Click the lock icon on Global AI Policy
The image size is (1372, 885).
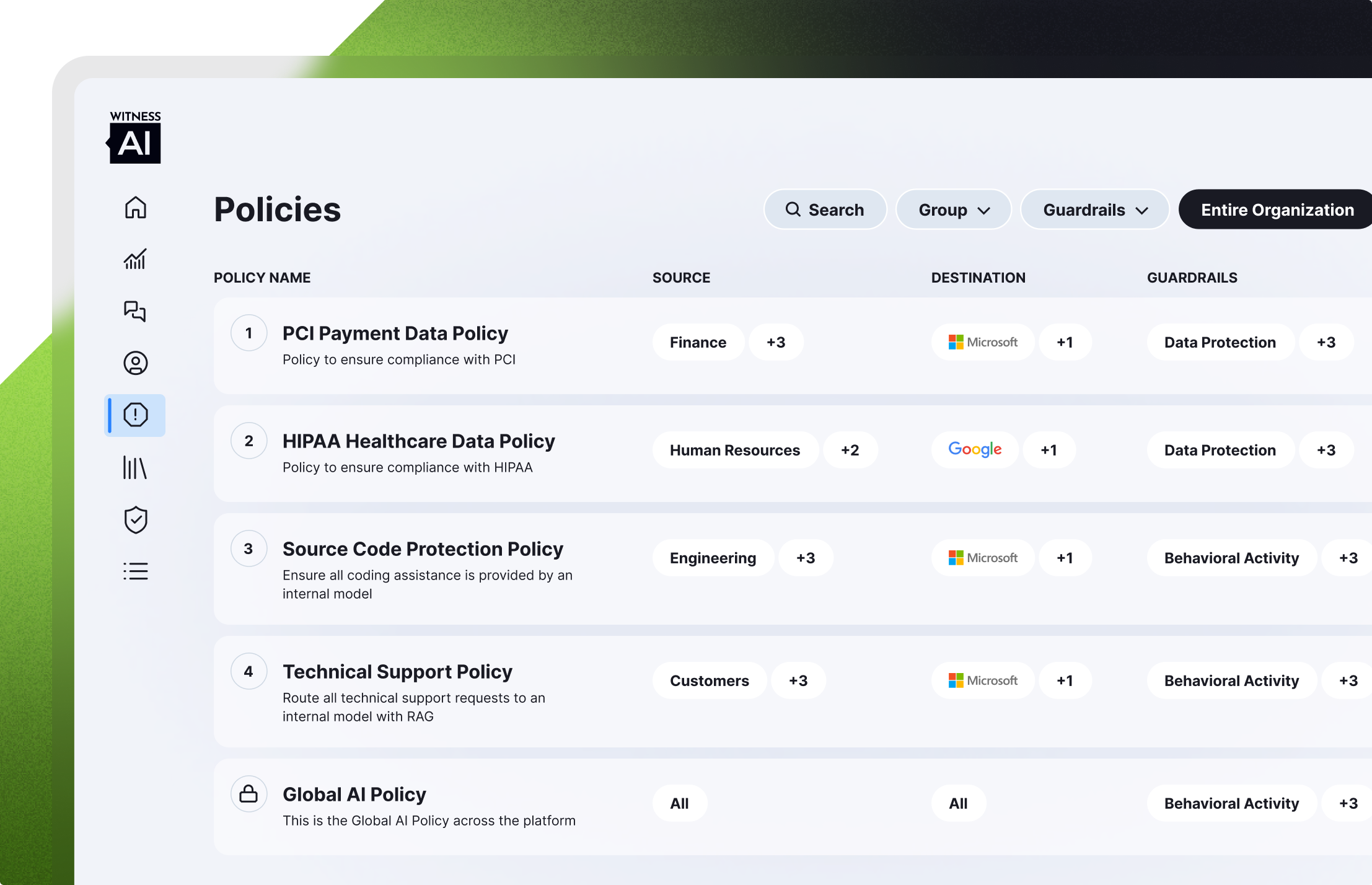pyautogui.click(x=248, y=794)
